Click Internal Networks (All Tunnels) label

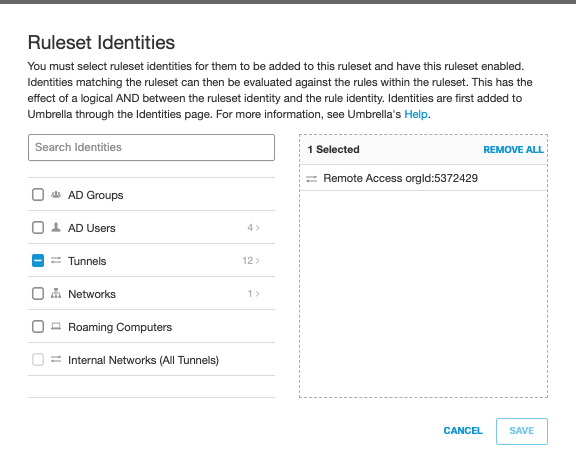pyautogui.click(x=144, y=360)
